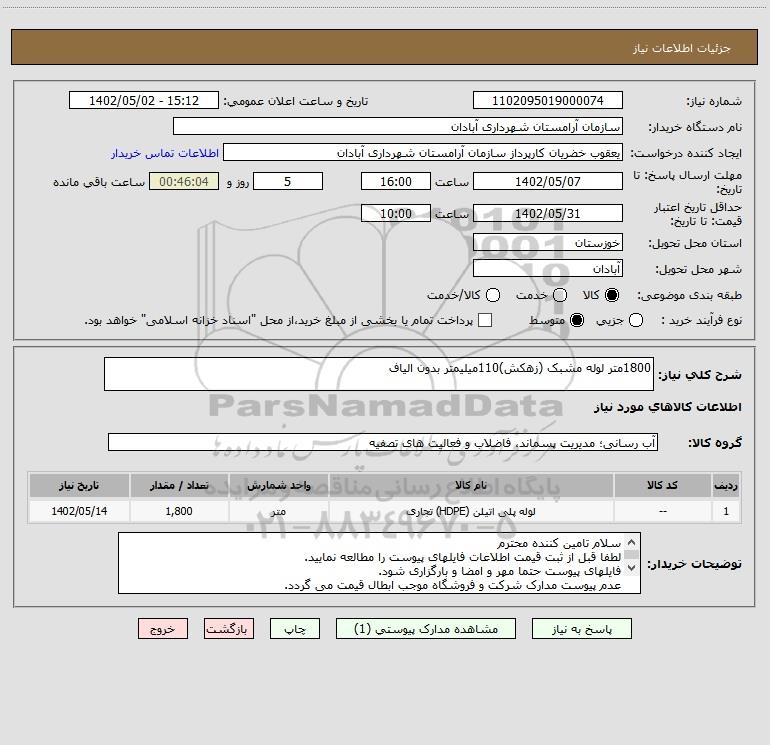Click the پاسخ به نیاز button
Image resolution: width=770 pixels, height=745 pixels.
click(581, 629)
